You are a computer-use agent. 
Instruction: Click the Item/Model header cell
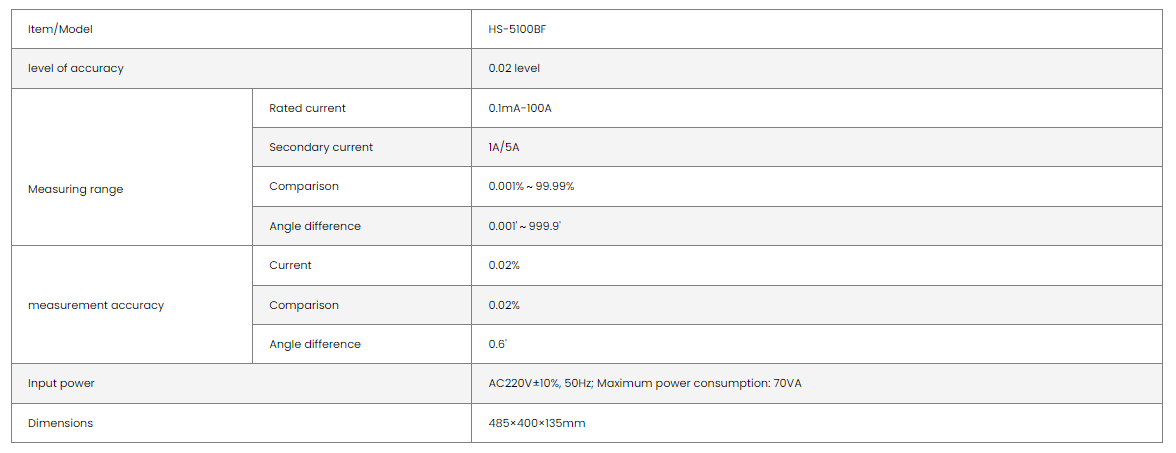[60, 29]
